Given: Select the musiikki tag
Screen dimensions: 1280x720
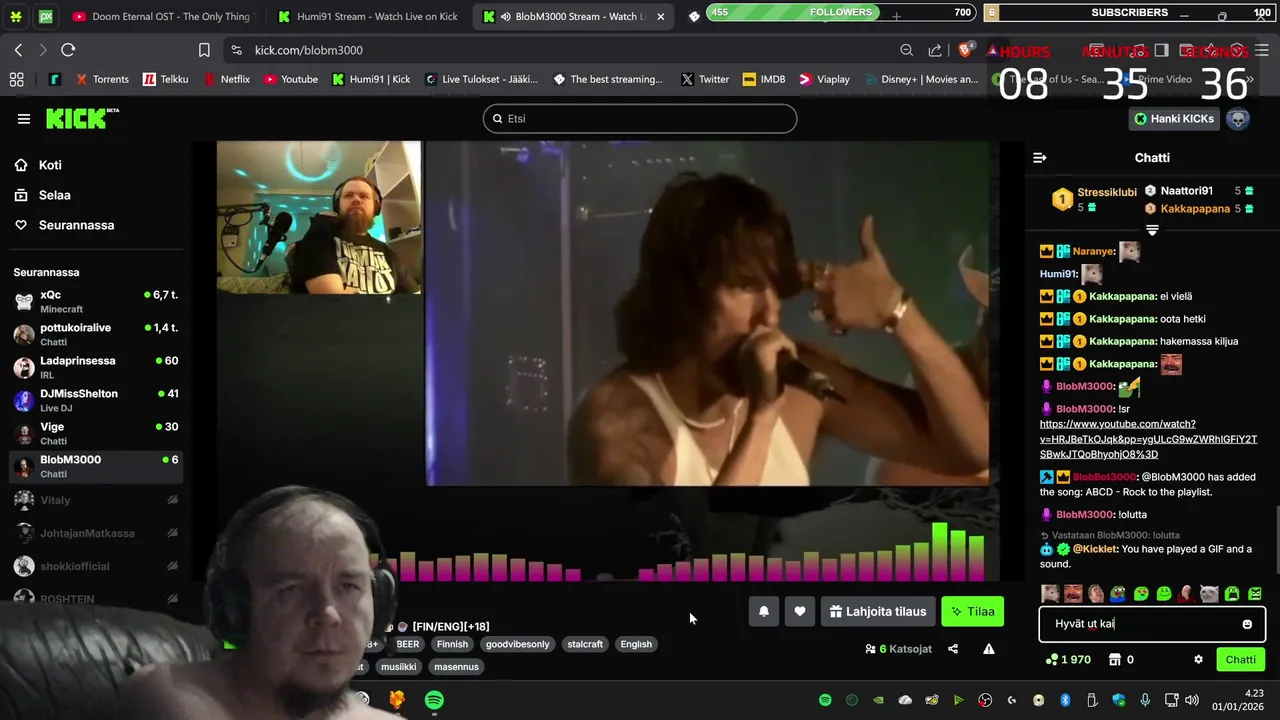Looking at the screenshot, I should click(x=399, y=667).
